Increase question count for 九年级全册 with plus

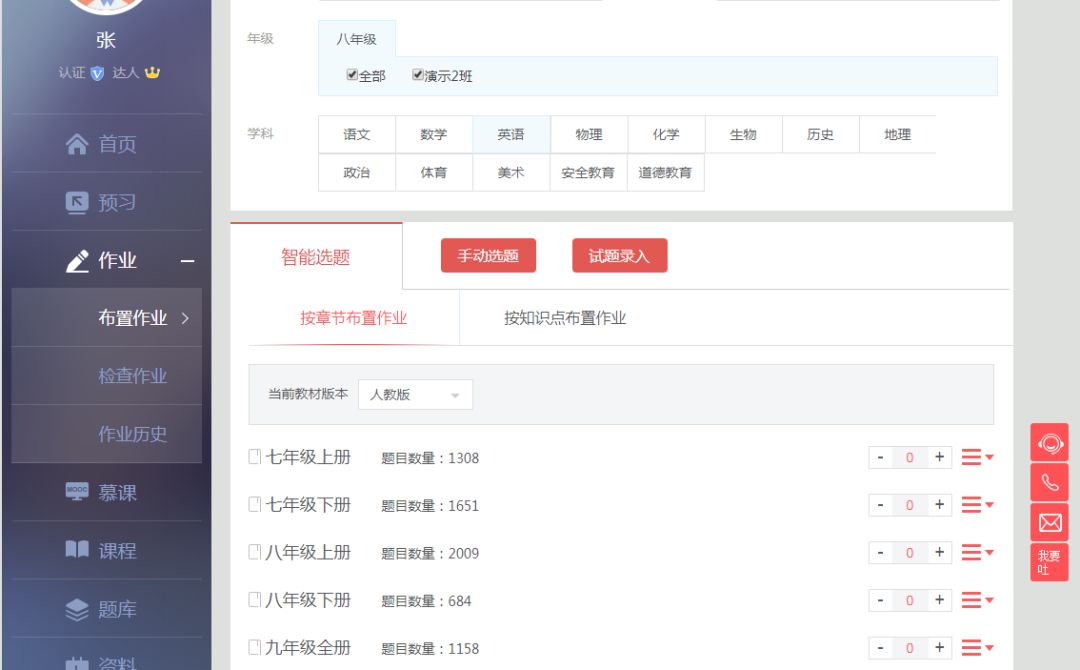(939, 647)
